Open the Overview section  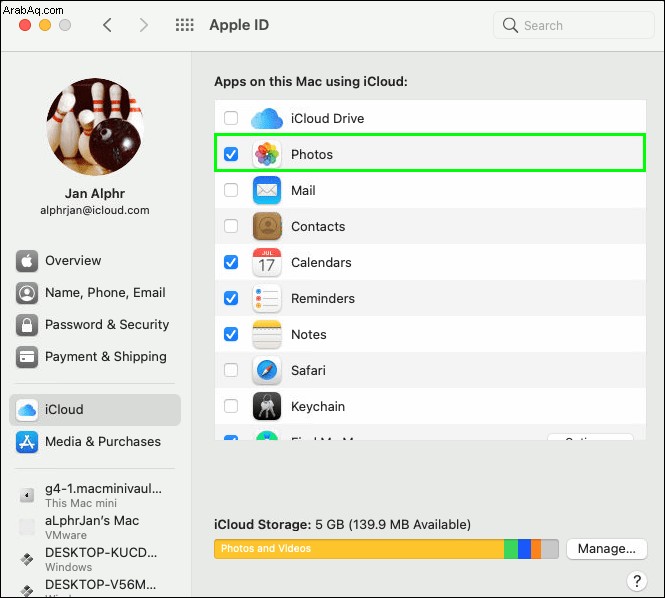95,261
